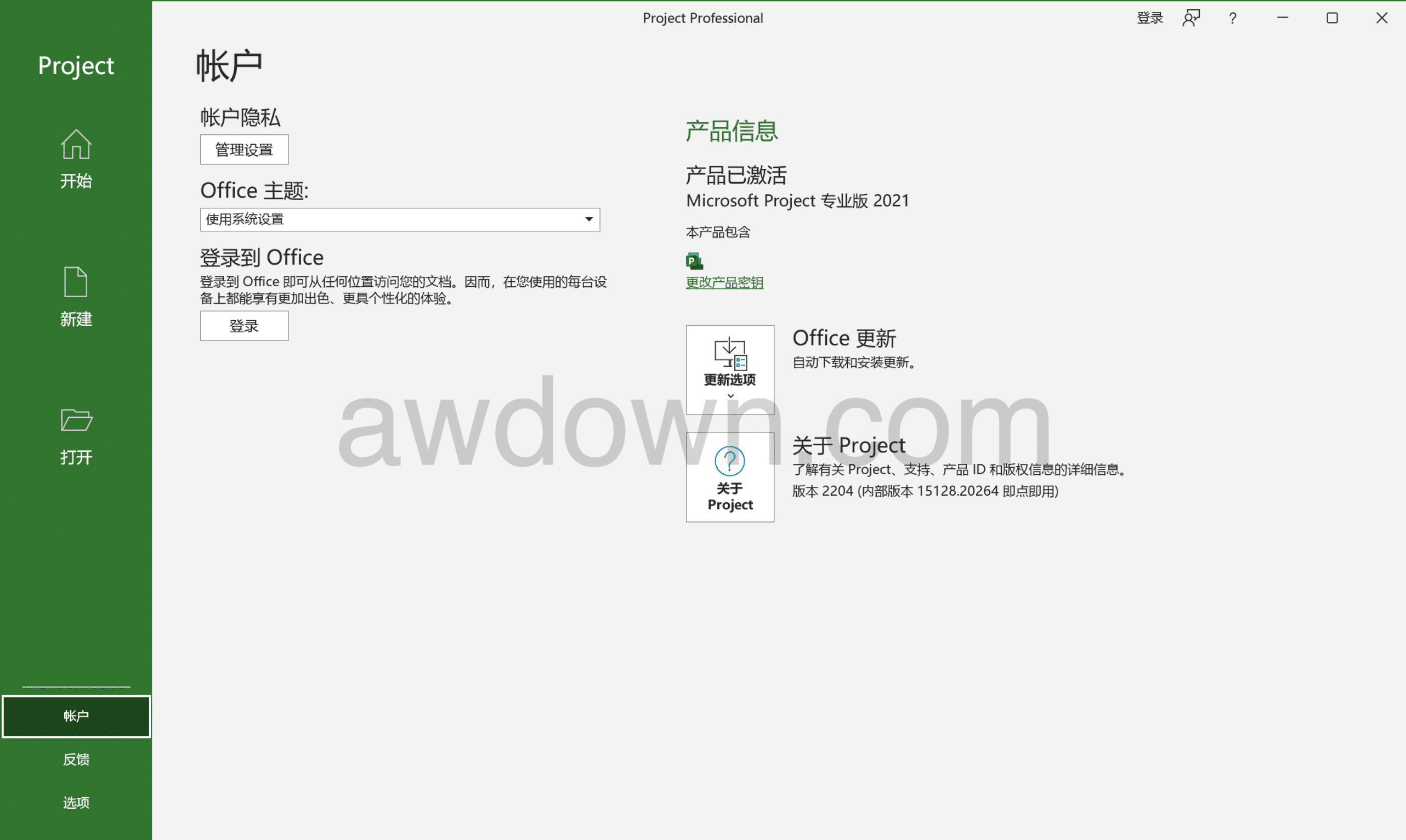Minimize the Project Professional window

point(1283,18)
